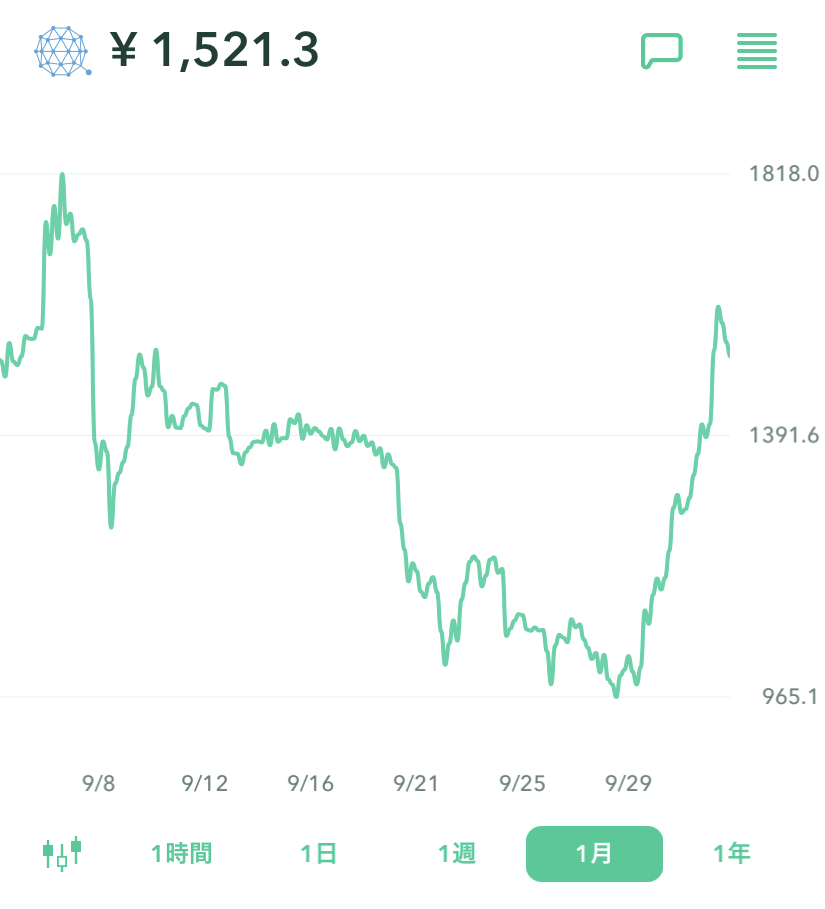The image size is (825, 909).
Task: Choose the 9/29 date marker
Action: coord(628,783)
